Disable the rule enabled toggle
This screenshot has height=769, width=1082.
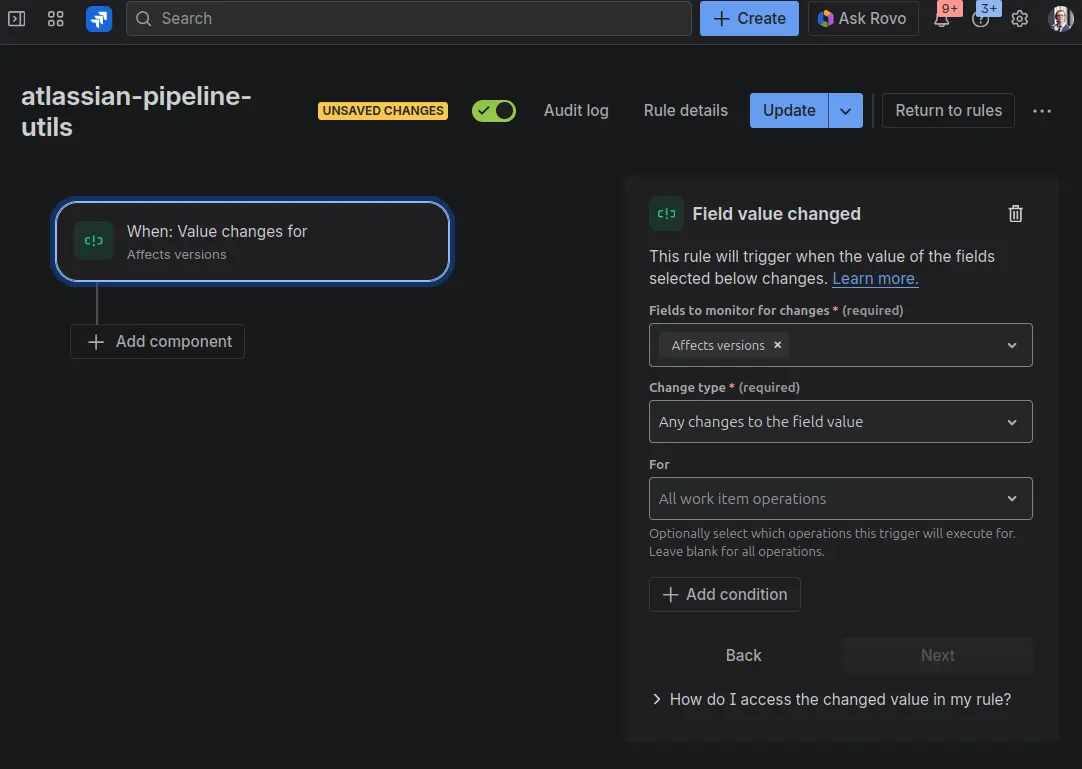point(494,111)
